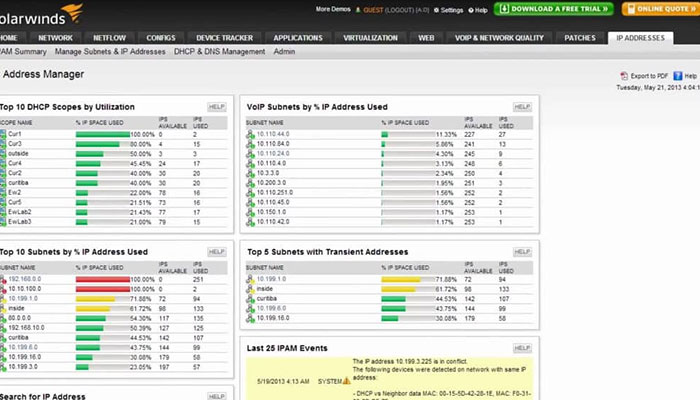Click the More Demos link
The image size is (700, 400).
pos(333,9)
